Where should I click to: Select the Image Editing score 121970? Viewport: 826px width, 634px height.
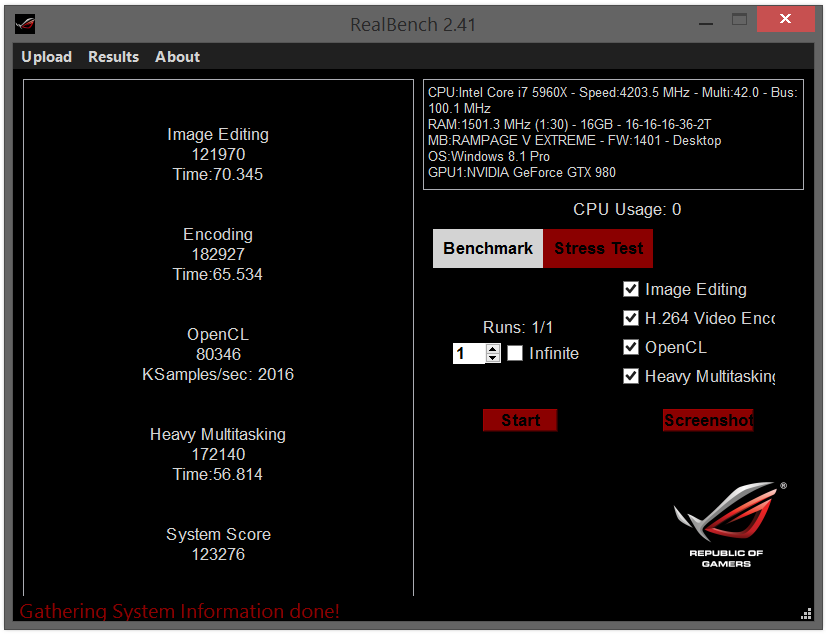point(218,154)
